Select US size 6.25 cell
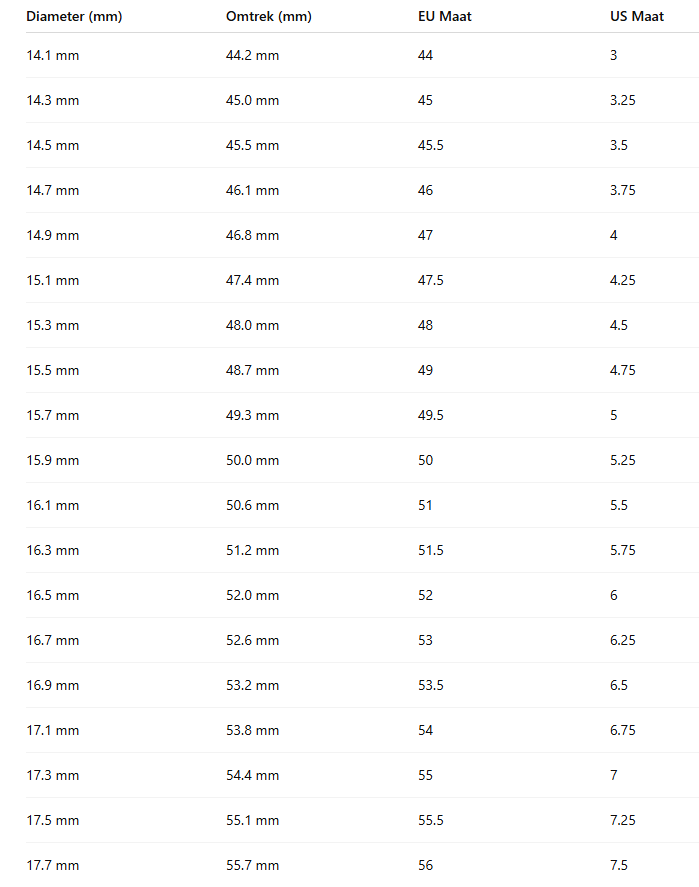The height and width of the screenshot is (887, 699). pyautogui.click(x=622, y=640)
